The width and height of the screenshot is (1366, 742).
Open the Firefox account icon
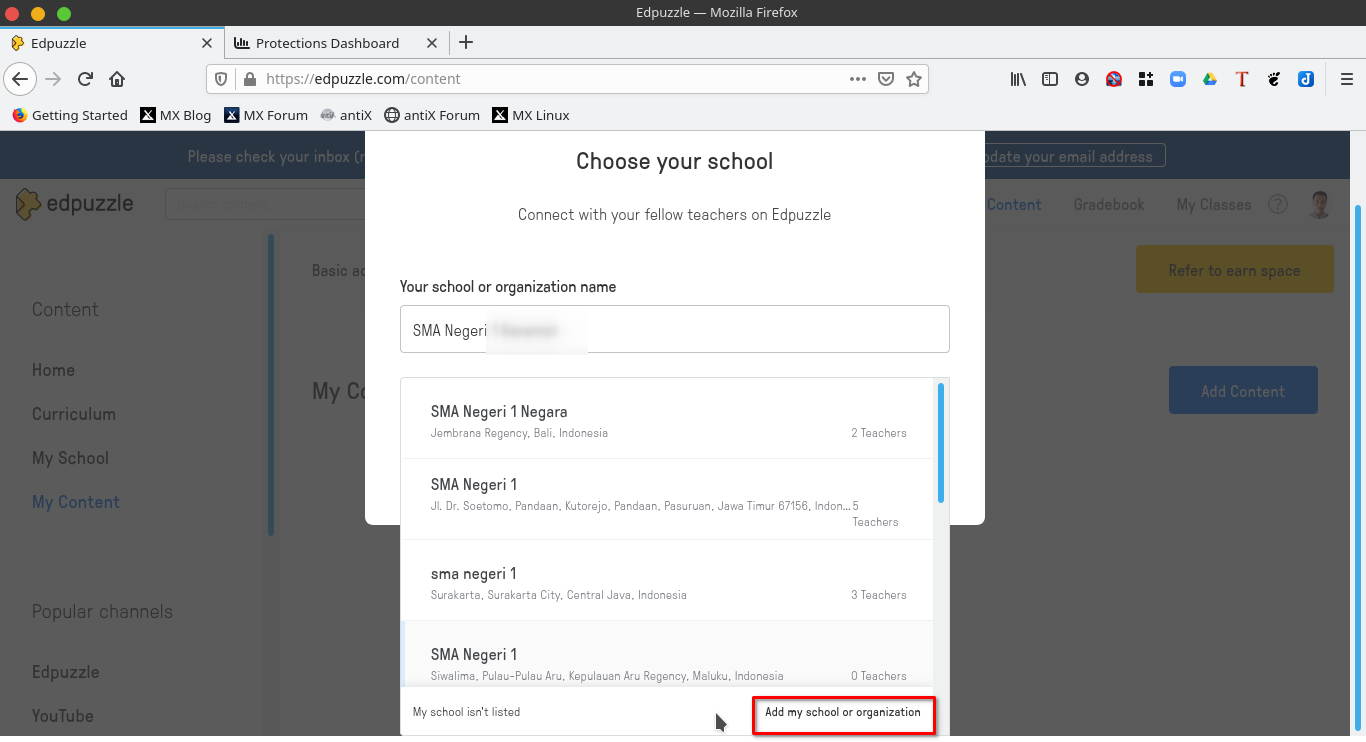click(1082, 79)
